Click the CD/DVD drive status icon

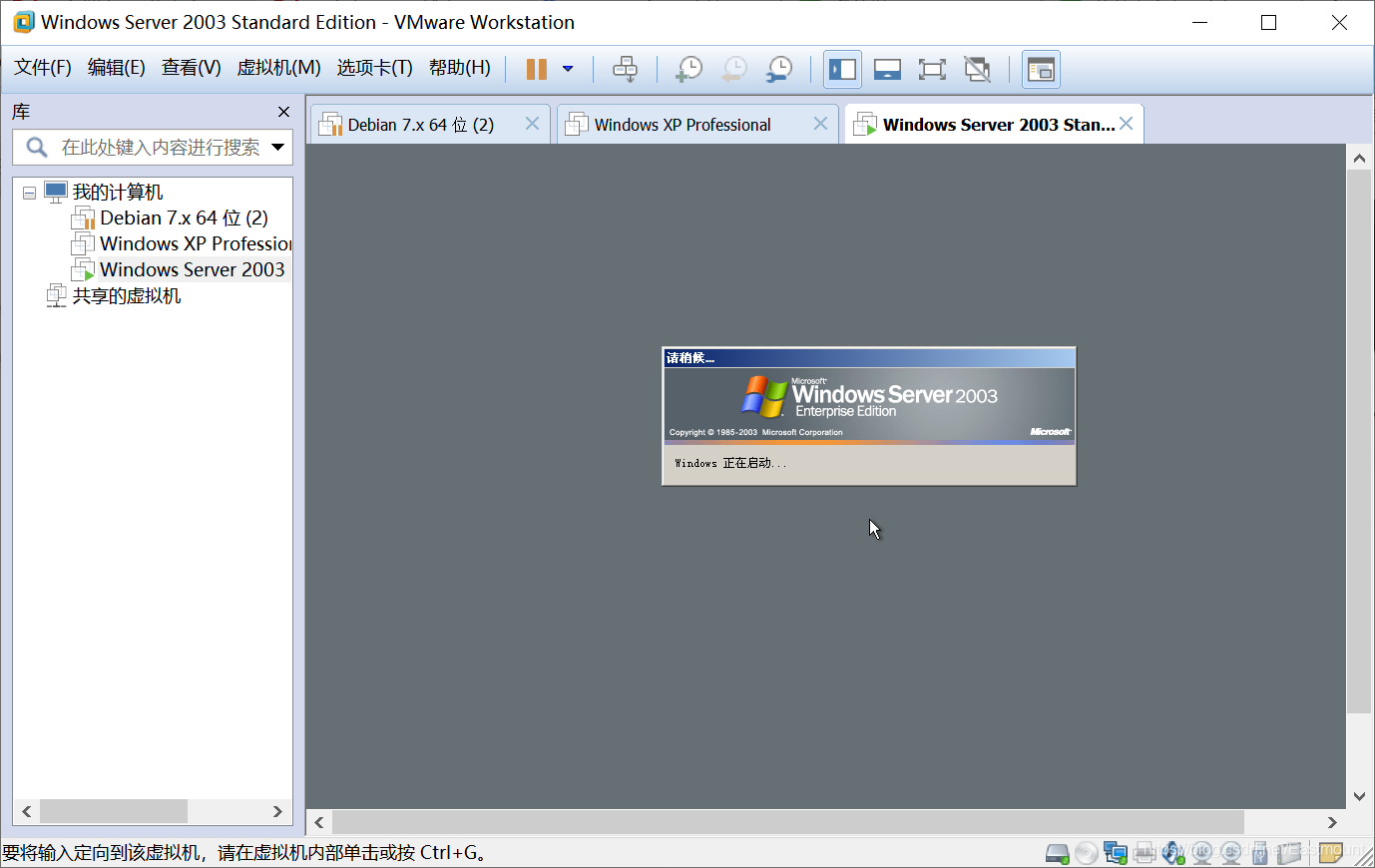(x=1087, y=853)
